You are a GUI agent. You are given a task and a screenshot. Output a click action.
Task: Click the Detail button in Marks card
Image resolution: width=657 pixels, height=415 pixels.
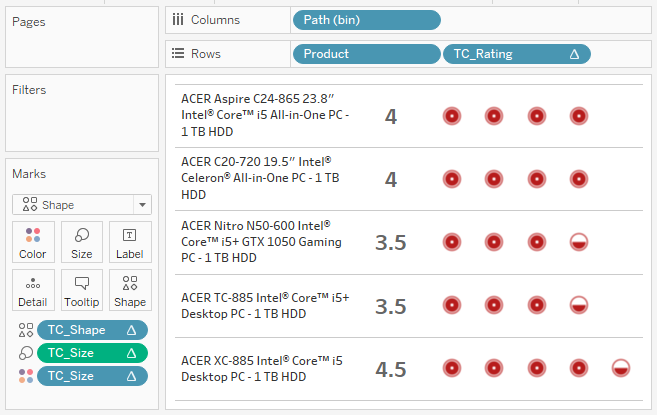click(x=33, y=290)
